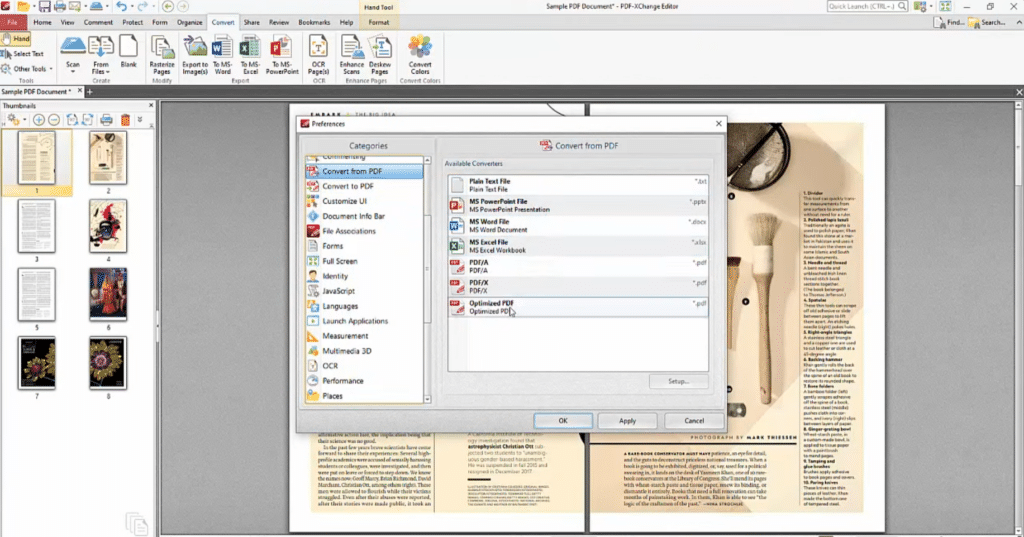Click the print icon in Thumbnails toolbar

click(x=106, y=120)
